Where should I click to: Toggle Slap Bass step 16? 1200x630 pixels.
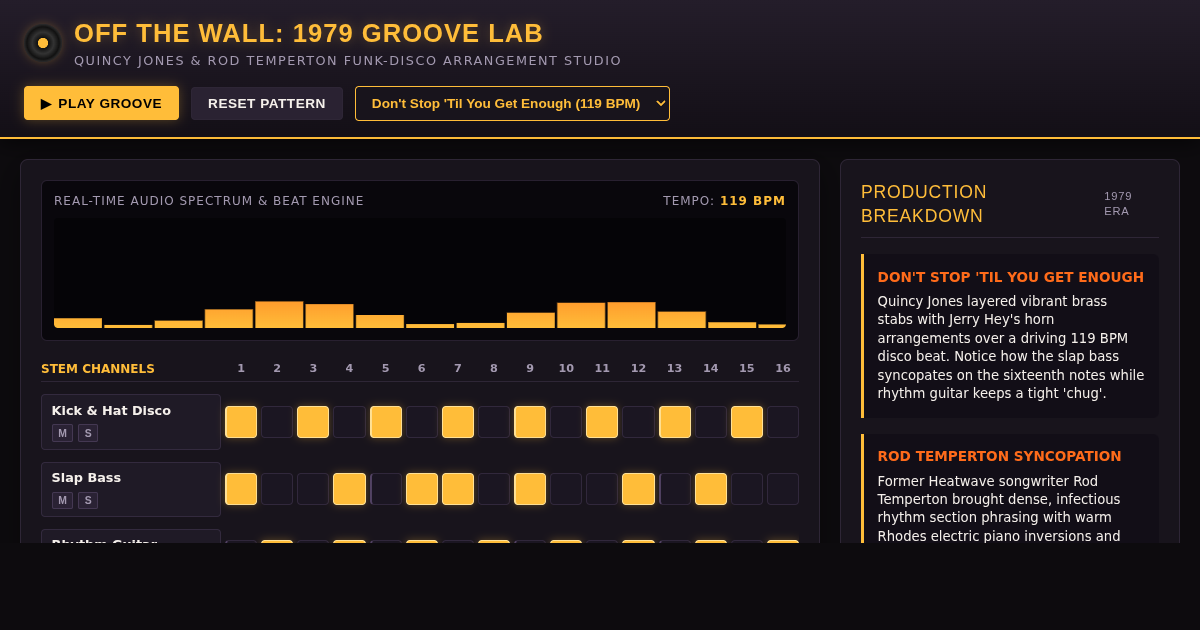click(x=783, y=489)
